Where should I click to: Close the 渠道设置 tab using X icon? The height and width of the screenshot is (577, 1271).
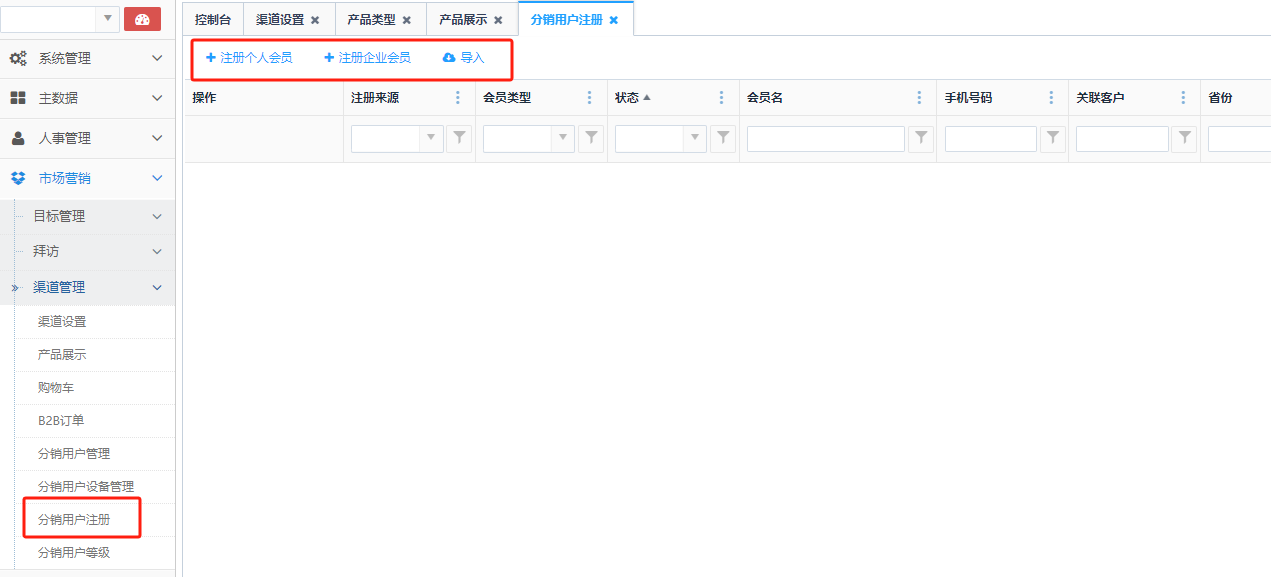pos(315,20)
